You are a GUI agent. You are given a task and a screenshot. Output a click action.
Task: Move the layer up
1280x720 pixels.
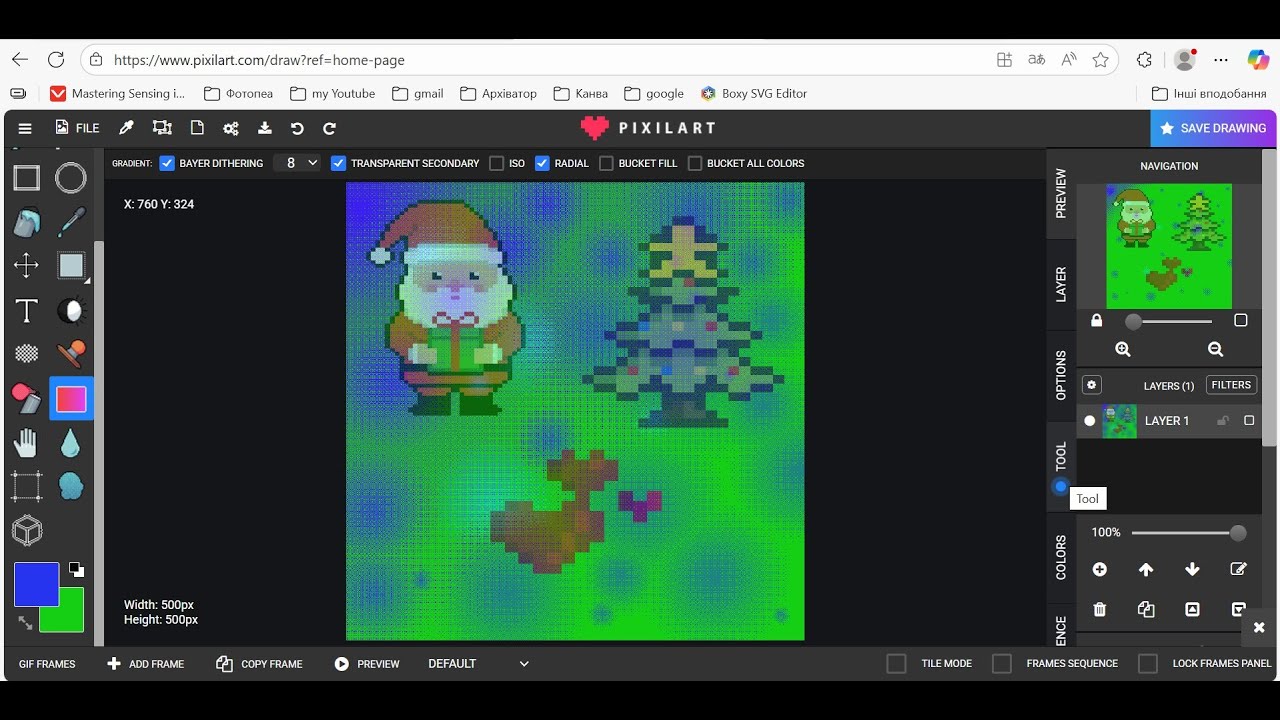1146,569
